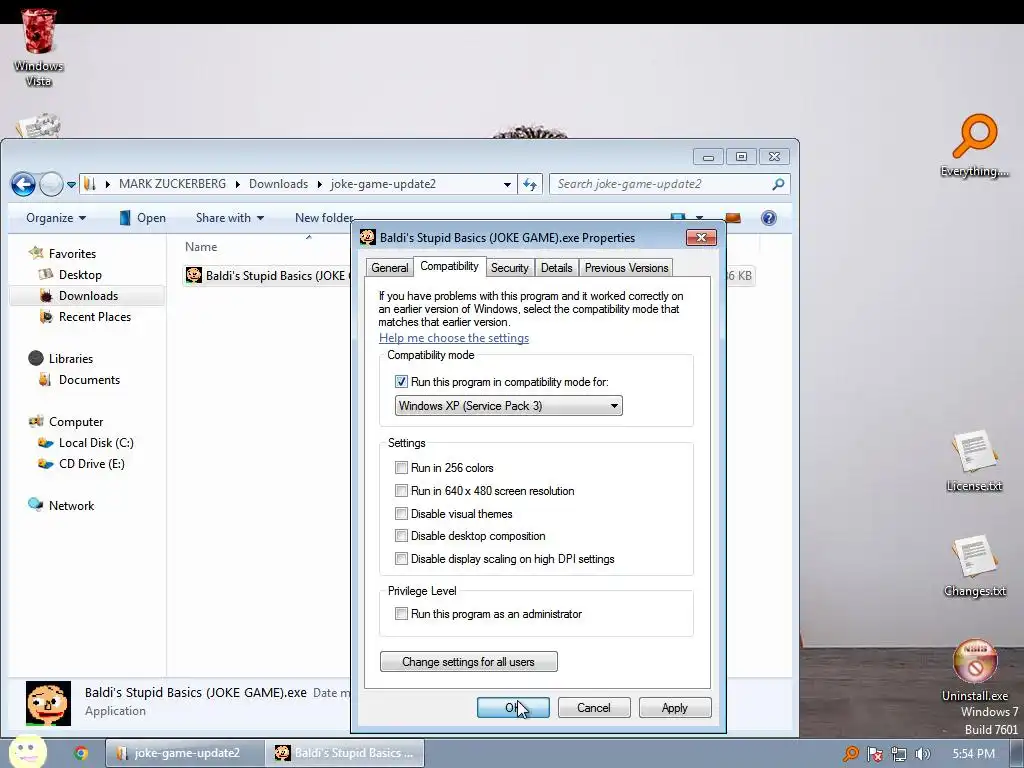This screenshot has height=768, width=1024.
Task: Uncheck Run this program in compatibility mode
Action: (x=401, y=382)
